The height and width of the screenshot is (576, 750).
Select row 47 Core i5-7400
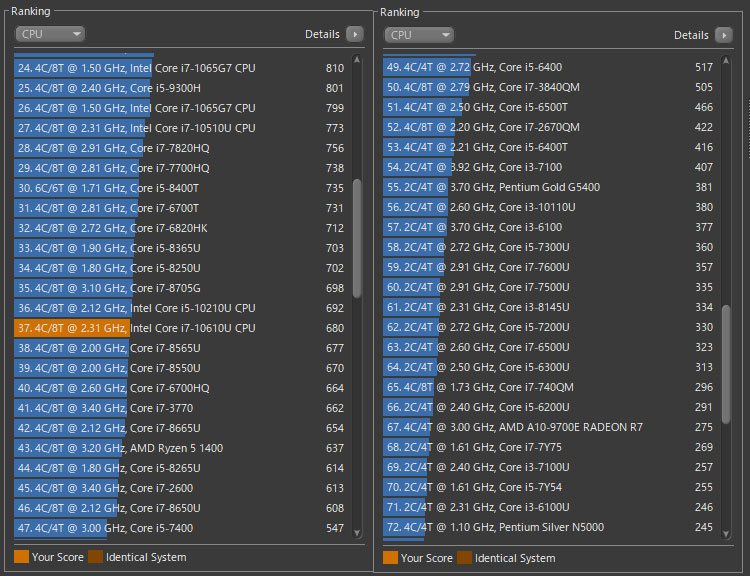click(x=181, y=528)
